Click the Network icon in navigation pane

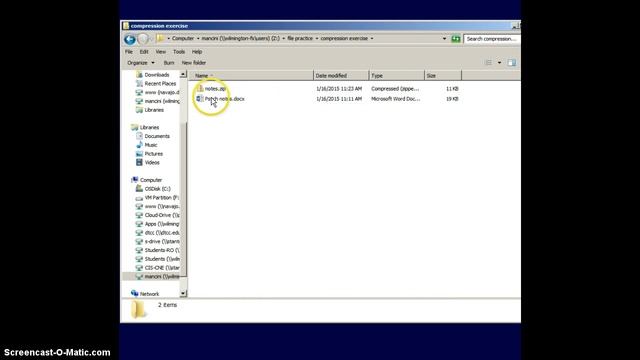(x=134, y=293)
